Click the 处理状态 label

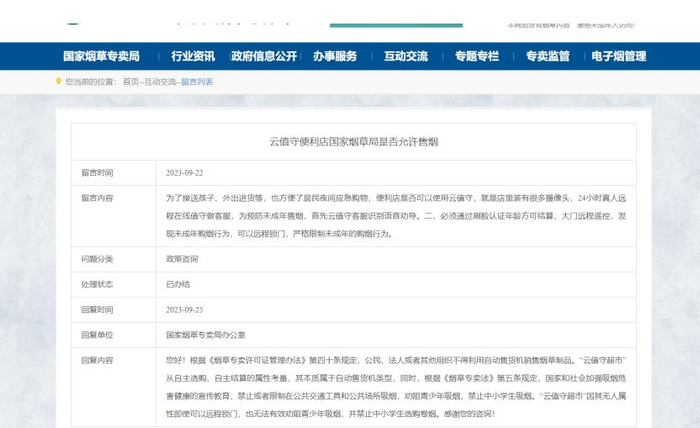click(x=97, y=284)
